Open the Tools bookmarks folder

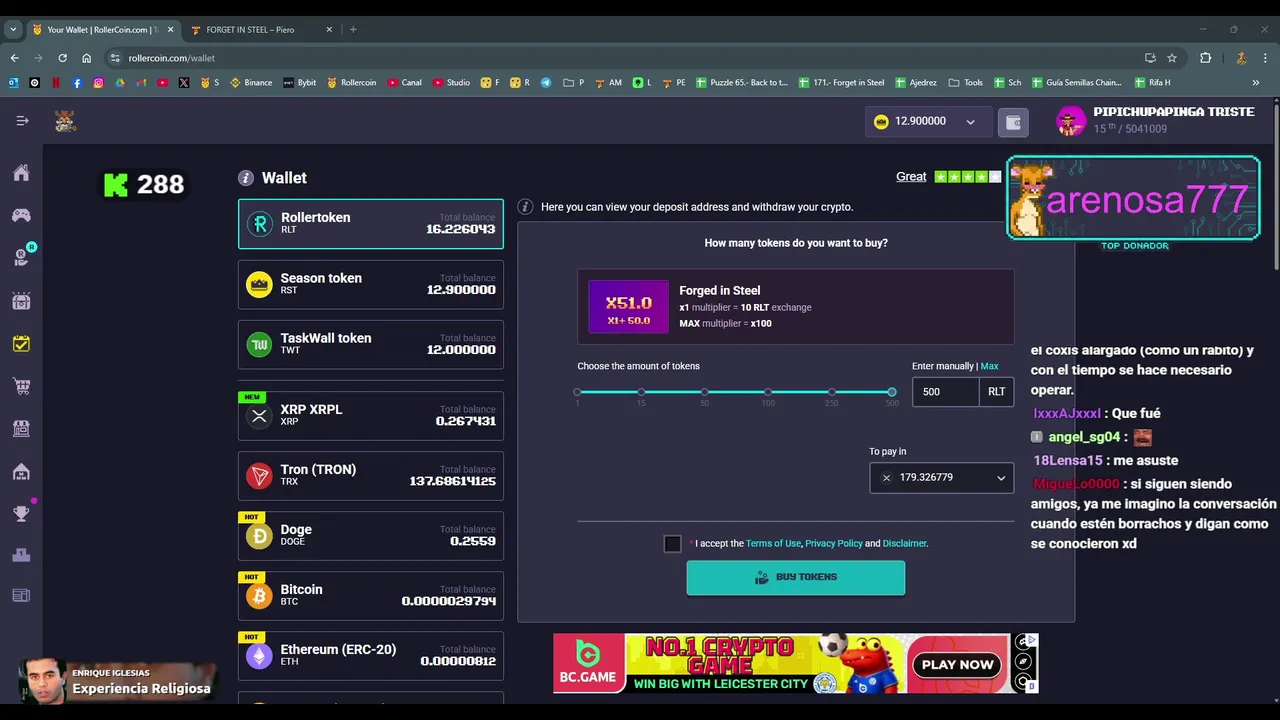pos(966,83)
